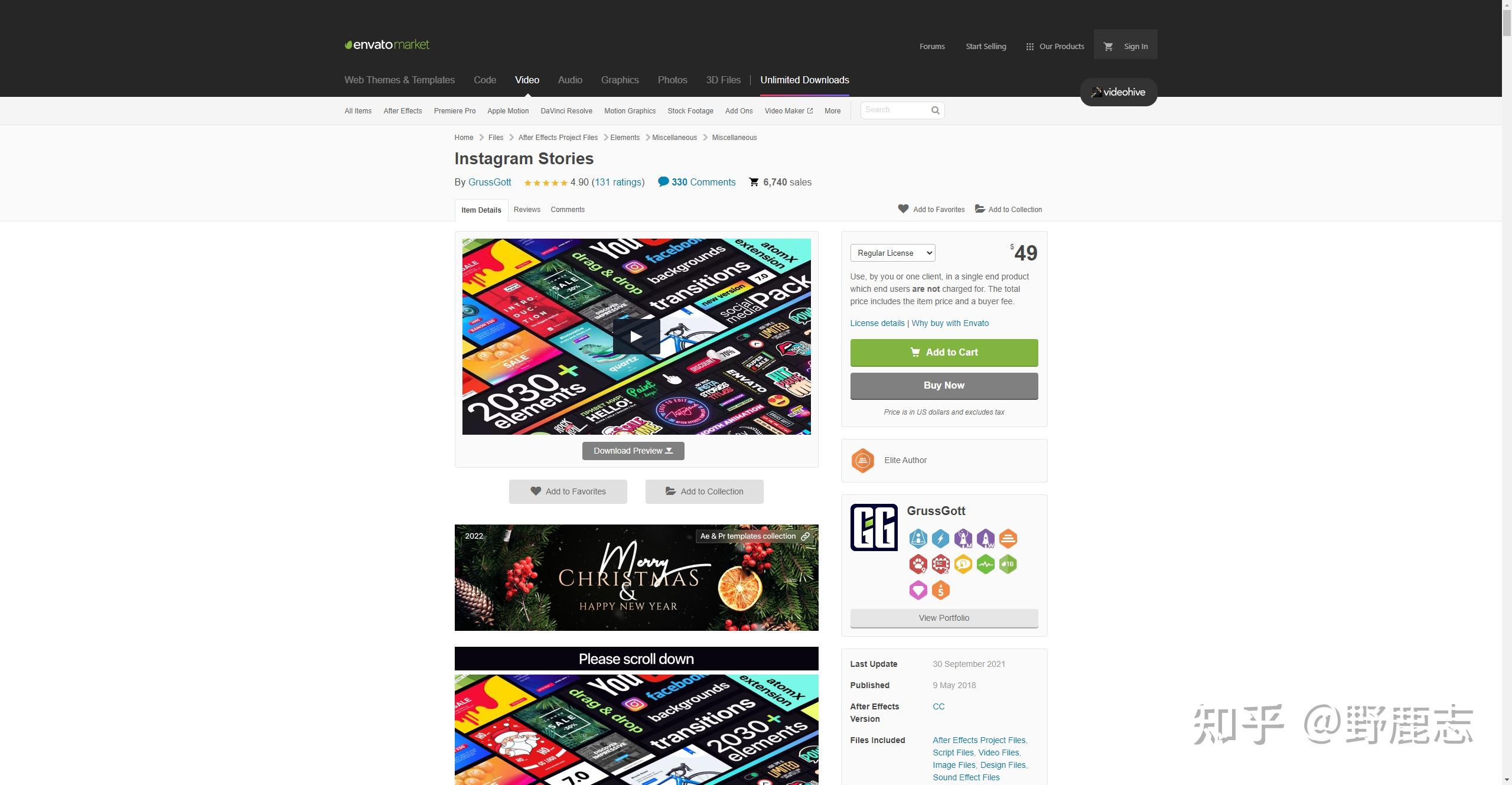Click the play button on main preview
Screen dimensions: 1512x785
click(x=635, y=335)
